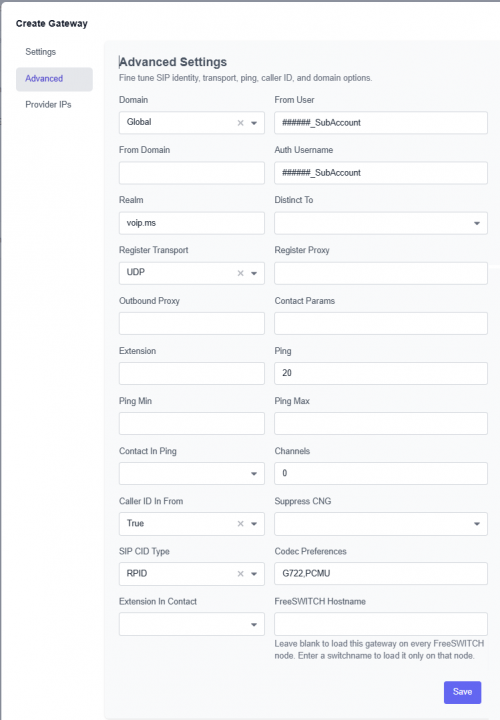
Task: Open the Distinct To dropdown
Action: pos(381,223)
